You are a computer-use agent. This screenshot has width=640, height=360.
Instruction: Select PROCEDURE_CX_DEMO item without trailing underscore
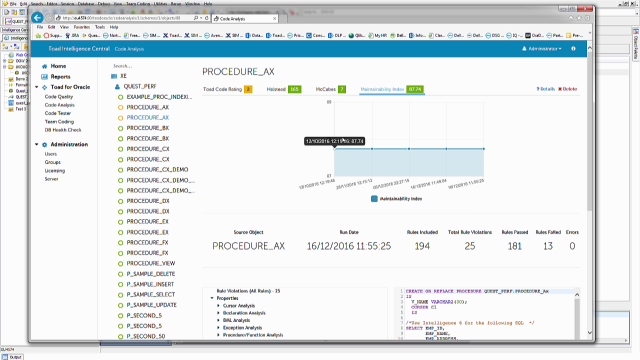tap(157, 169)
